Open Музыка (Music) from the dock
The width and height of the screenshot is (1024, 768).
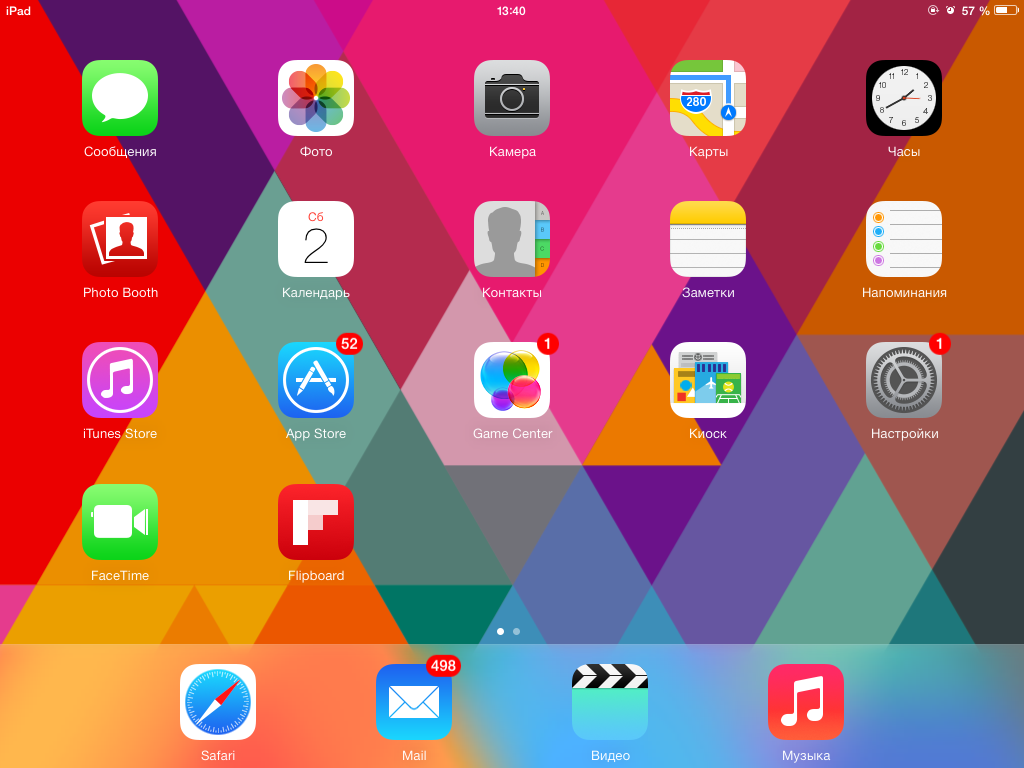click(806, 702)
